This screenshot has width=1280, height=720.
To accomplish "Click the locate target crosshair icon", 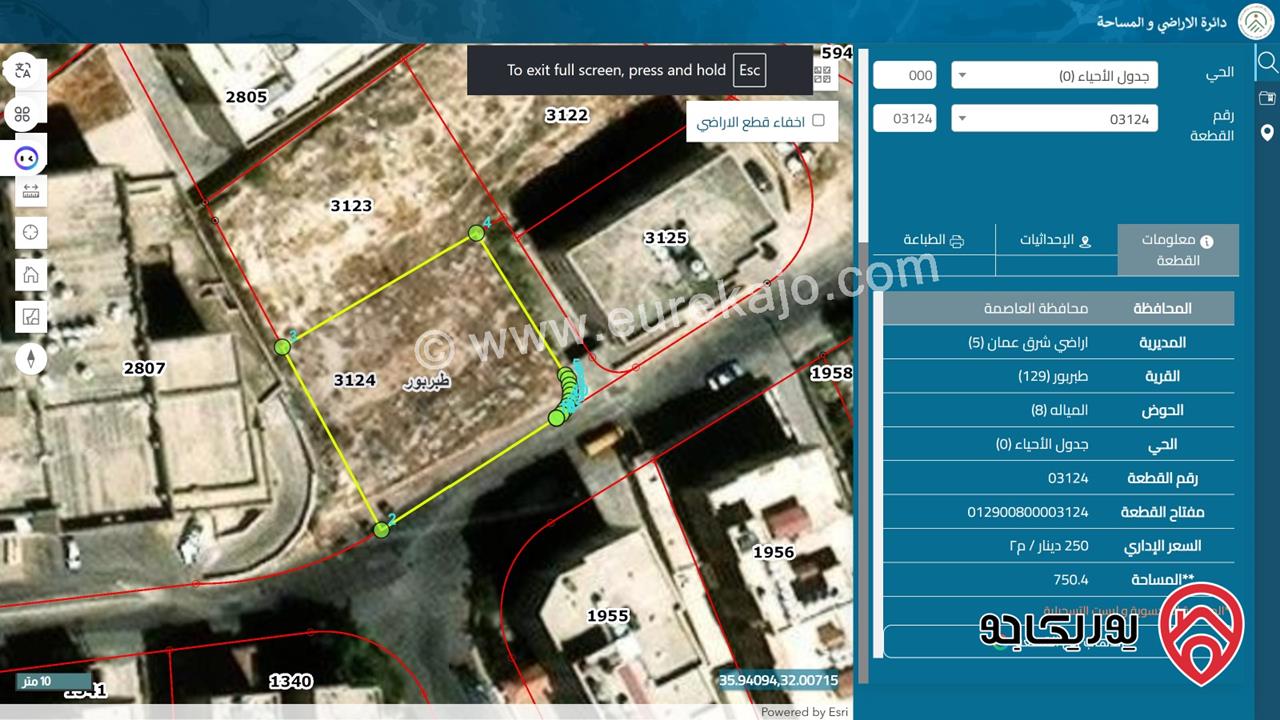I will tap(30, 232).
